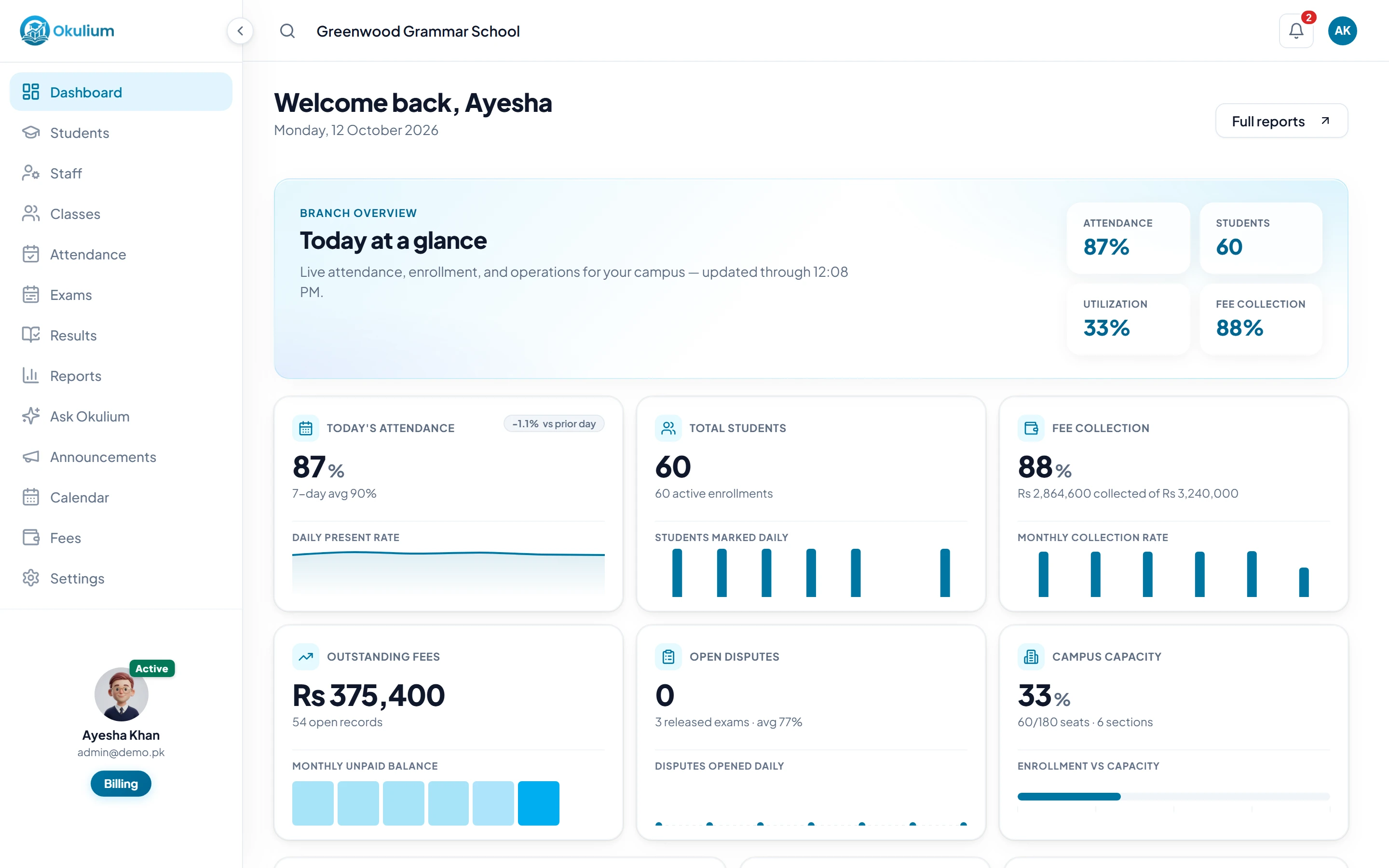The height and width of the screenshot is (868, 1389).
Task: Click the Today's Attendance calendar icon
Action: click(306, 428)
